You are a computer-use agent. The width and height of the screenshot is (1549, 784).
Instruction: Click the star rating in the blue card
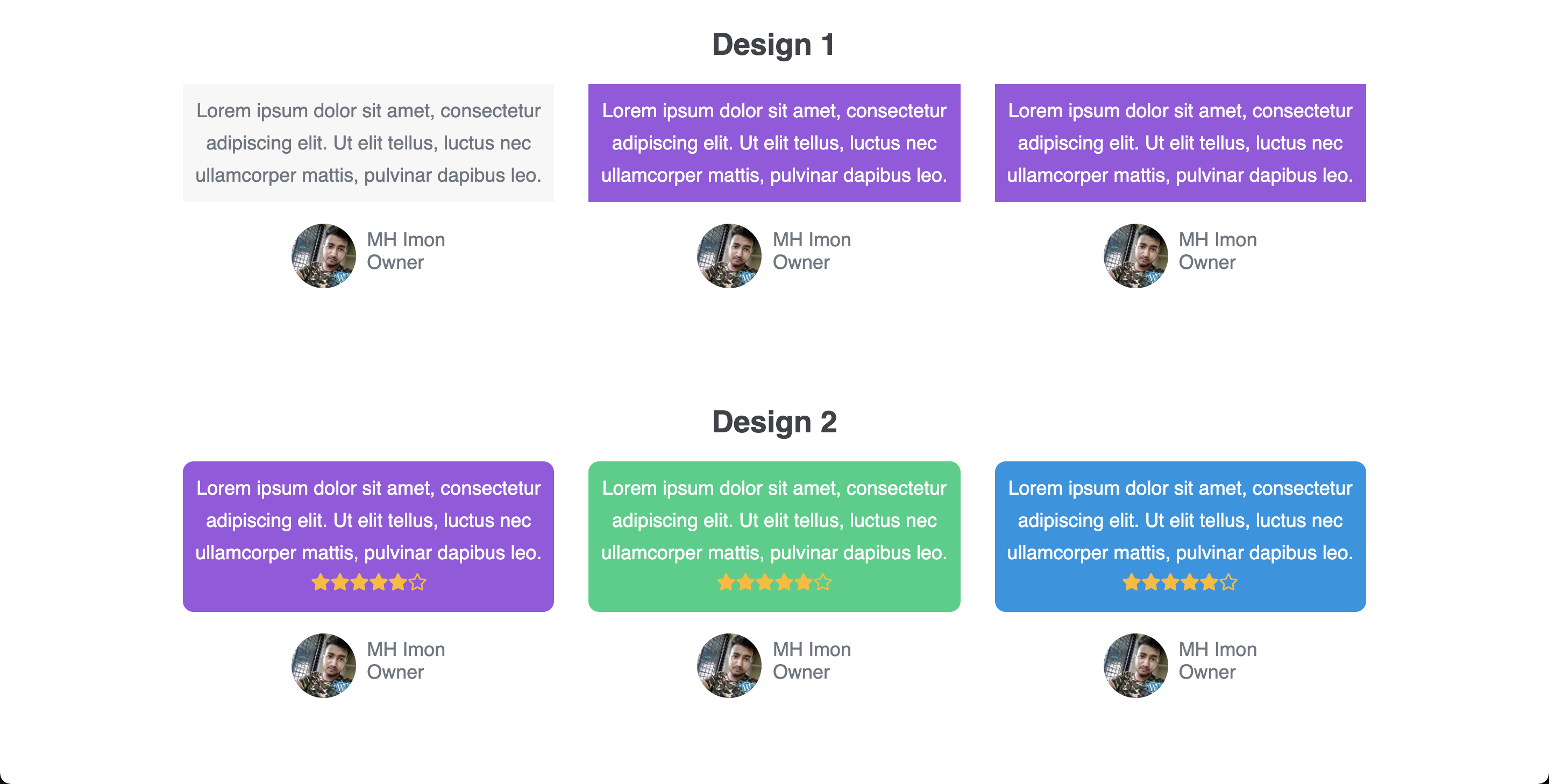coord(1180,582)
